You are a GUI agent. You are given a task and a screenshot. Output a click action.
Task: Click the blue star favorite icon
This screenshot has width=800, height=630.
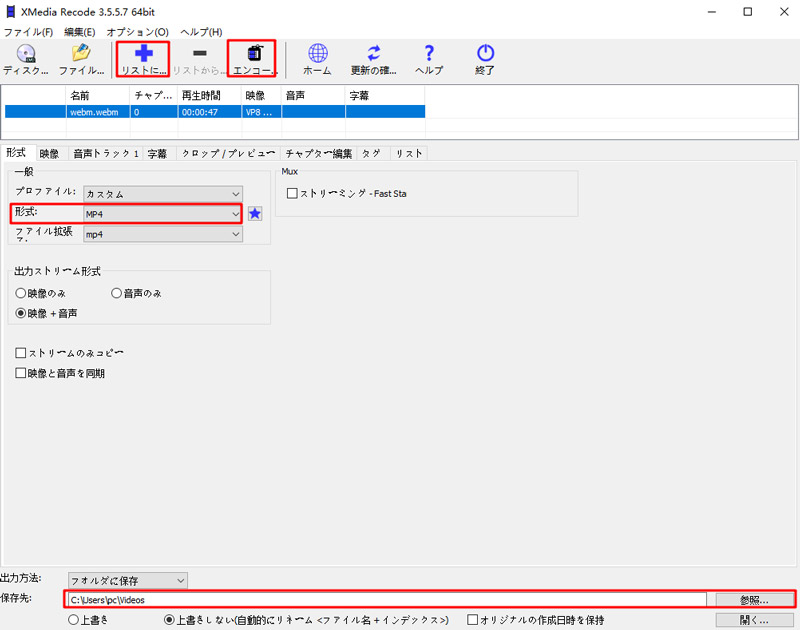point(255,213)
